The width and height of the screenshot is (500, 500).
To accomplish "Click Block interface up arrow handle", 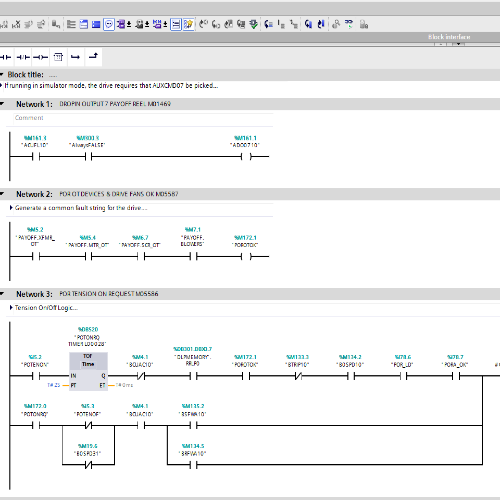I will [x=441, y=44].
